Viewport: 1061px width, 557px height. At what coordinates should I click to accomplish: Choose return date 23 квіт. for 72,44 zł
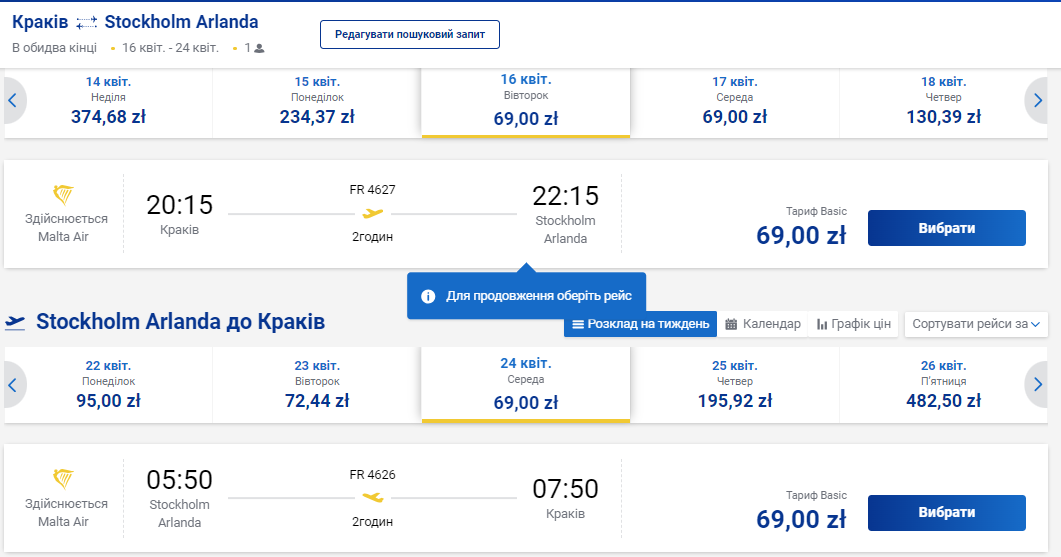click(x=317, y=387)
